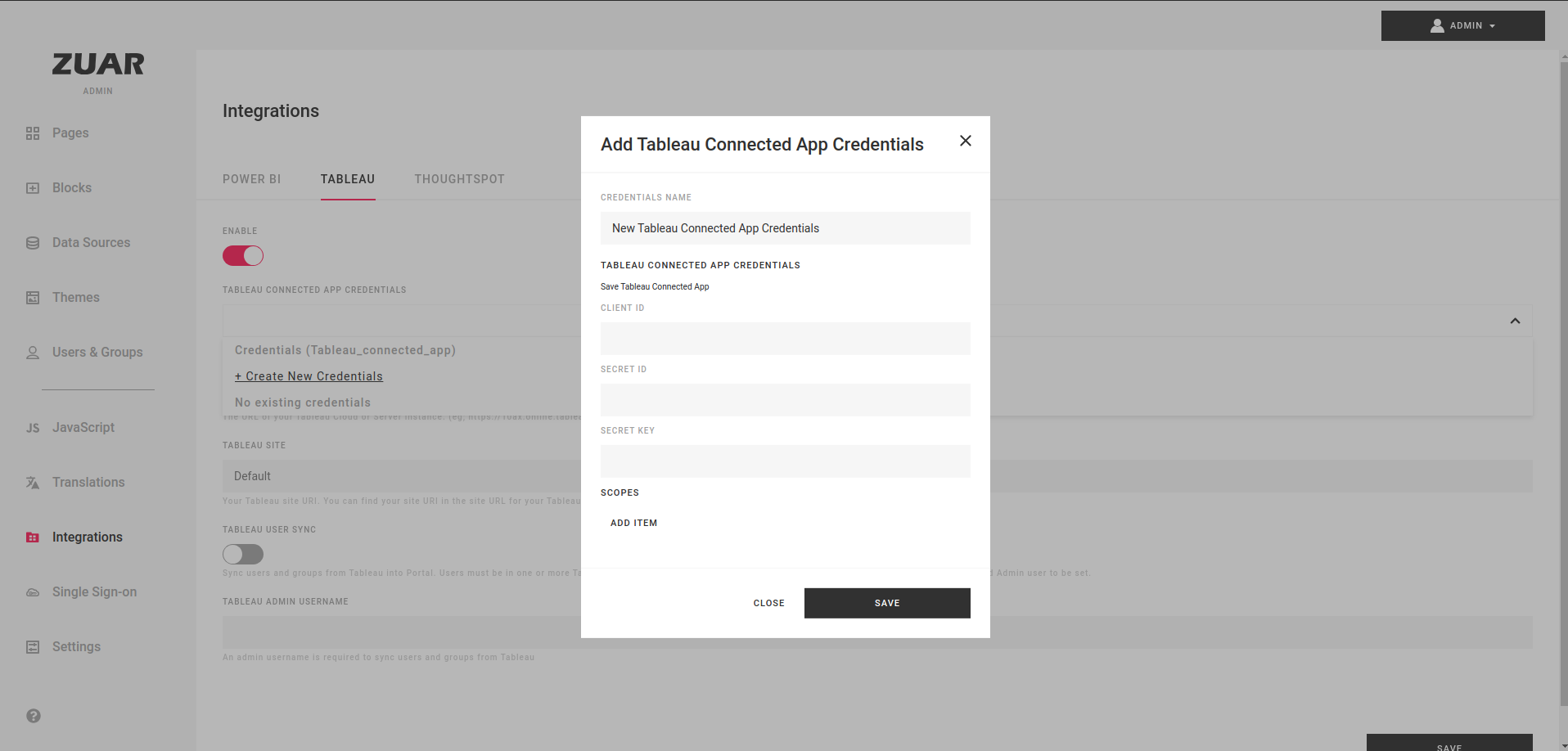Click the Translations language icon
The height and width of the screenshot is (751, 1568).
33,483
